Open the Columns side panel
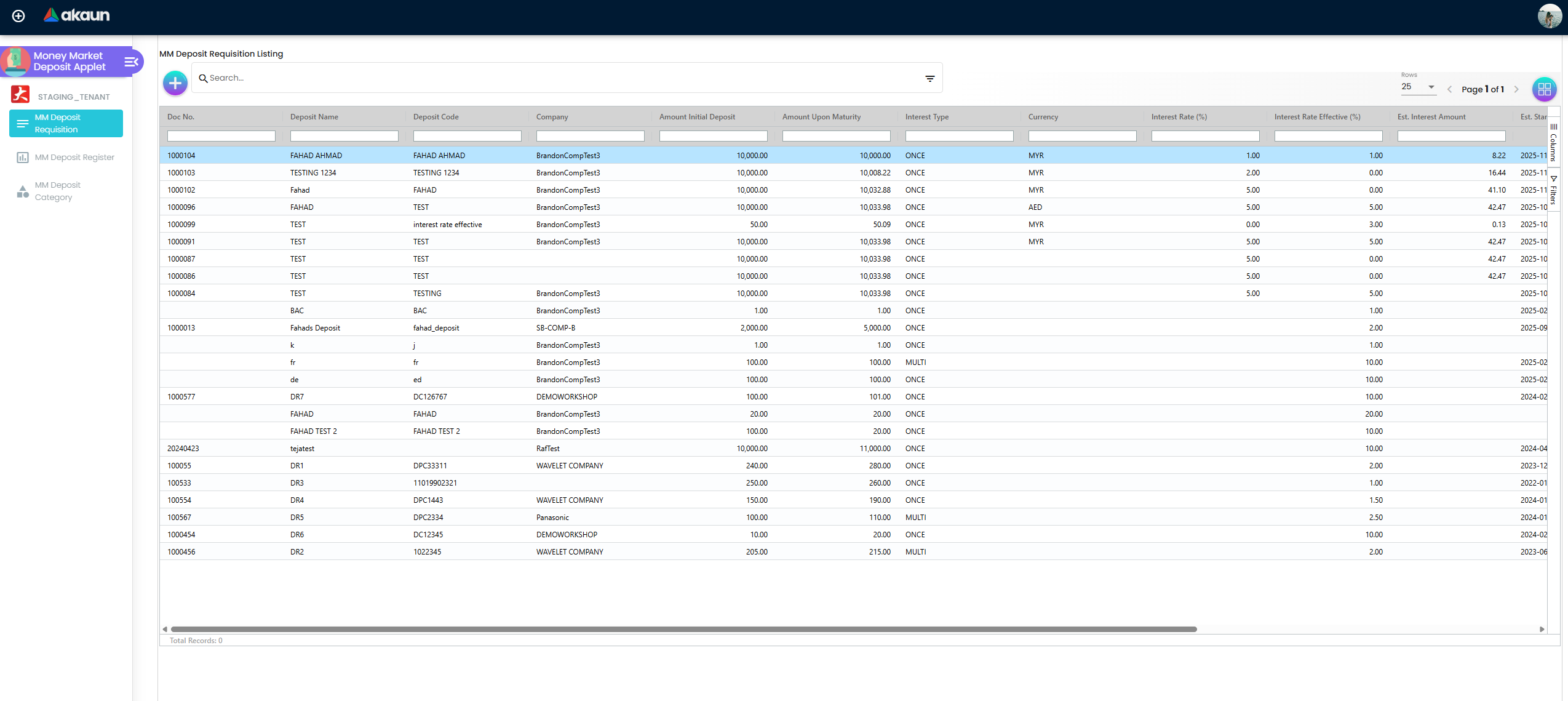 click(x=1553, y=142)
